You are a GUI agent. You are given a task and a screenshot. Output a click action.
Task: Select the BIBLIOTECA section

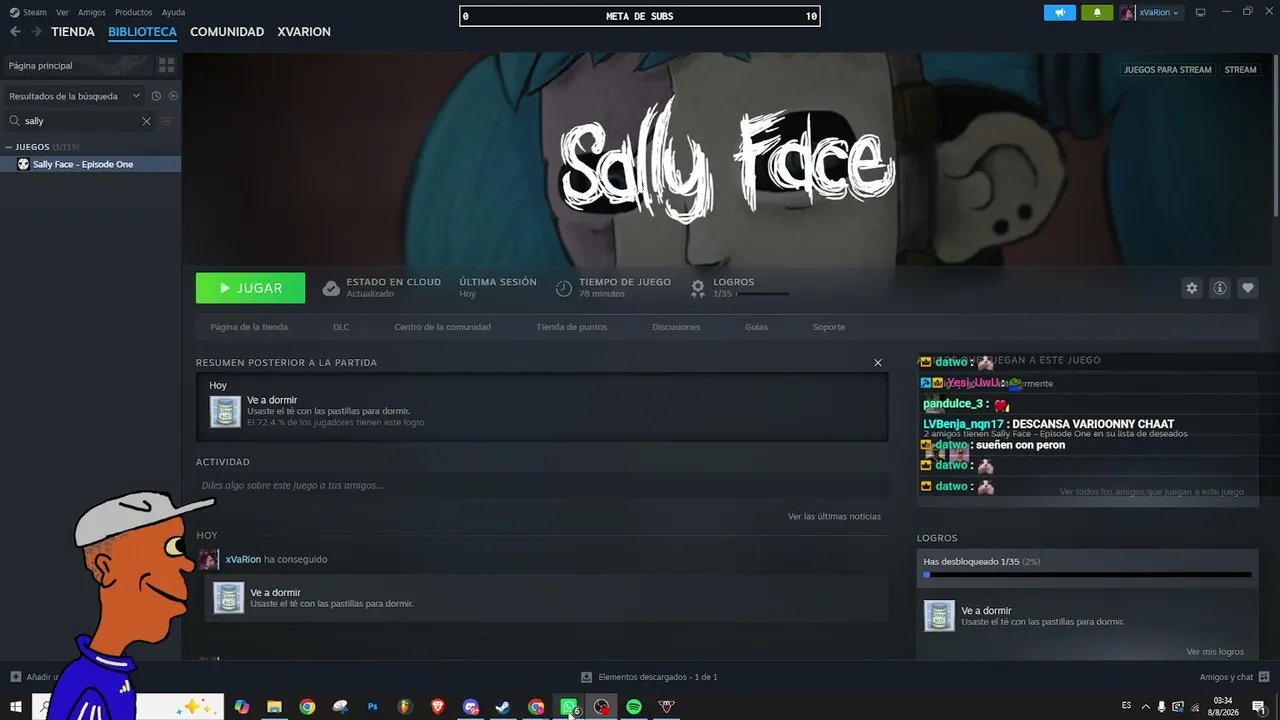(x=142, y=32)
